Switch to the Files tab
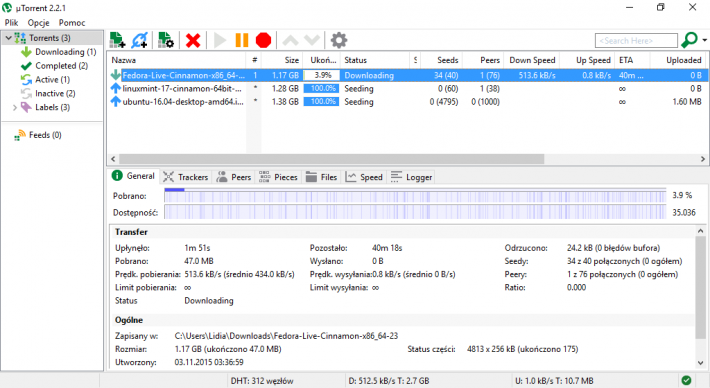Viewport: 710px width, 388px height. click(x=321, y=177)
